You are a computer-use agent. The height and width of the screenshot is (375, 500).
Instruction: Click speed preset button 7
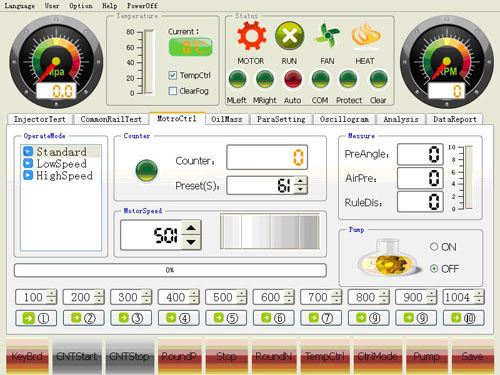coord(321,318)
